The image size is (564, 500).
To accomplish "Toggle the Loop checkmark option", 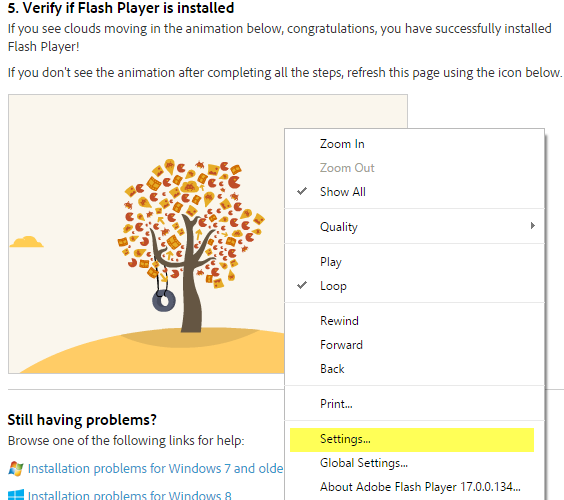I will tap(414, 286).
